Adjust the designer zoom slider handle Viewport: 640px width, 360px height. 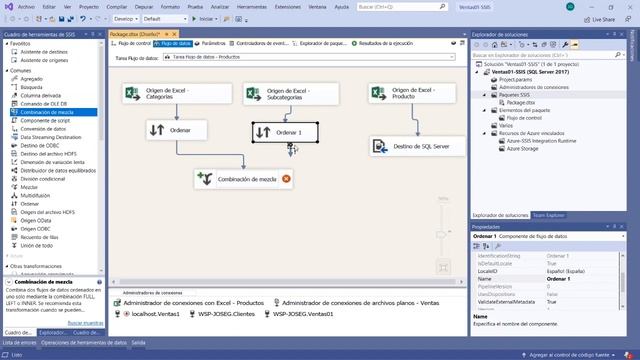tap(442, 234)
